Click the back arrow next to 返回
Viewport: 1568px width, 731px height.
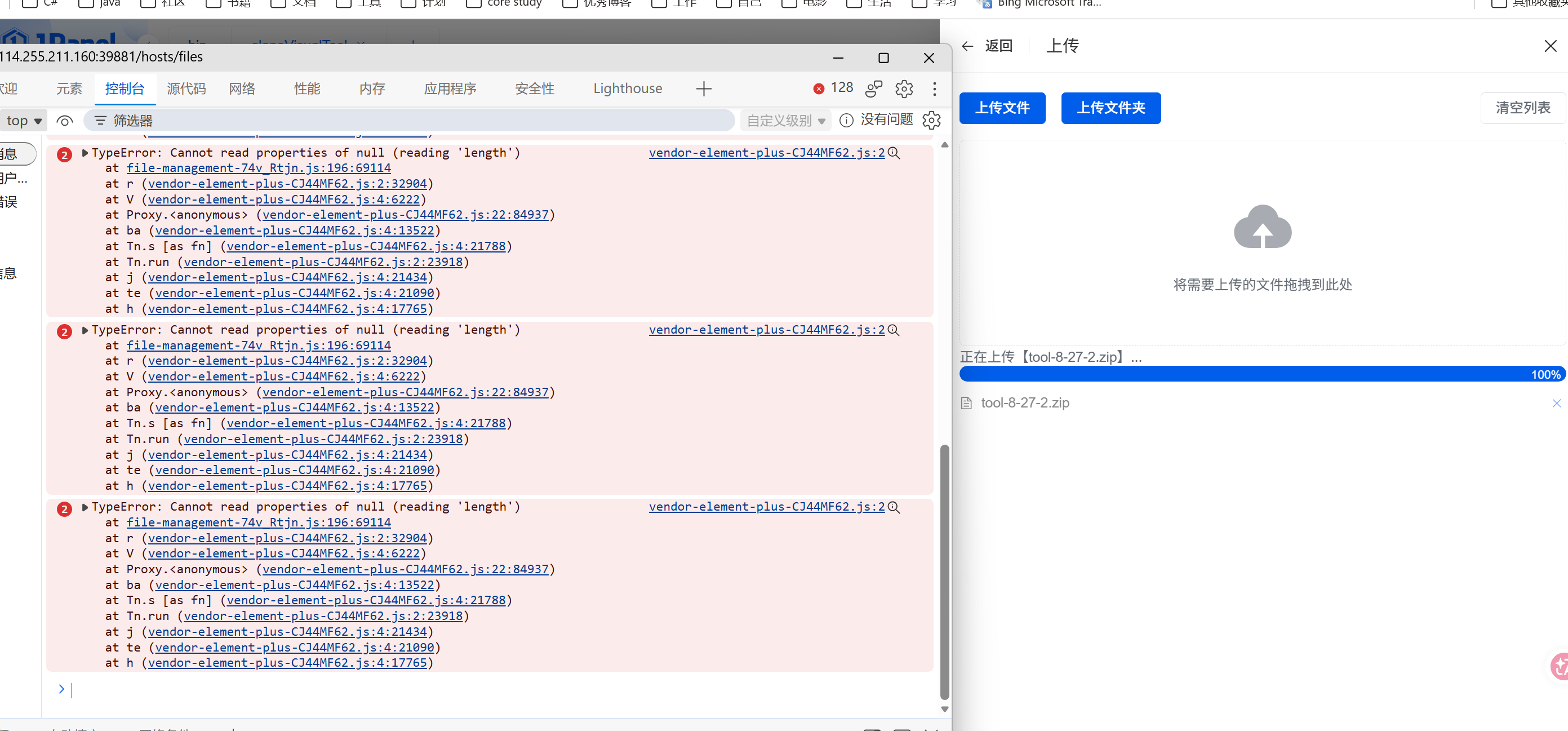click(967, 46)
